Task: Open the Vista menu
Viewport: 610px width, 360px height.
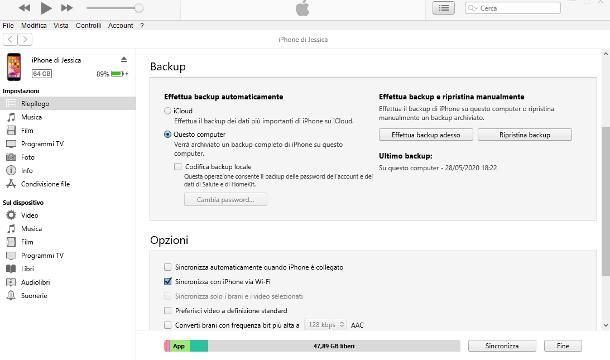Action: (x=61, y=25)
